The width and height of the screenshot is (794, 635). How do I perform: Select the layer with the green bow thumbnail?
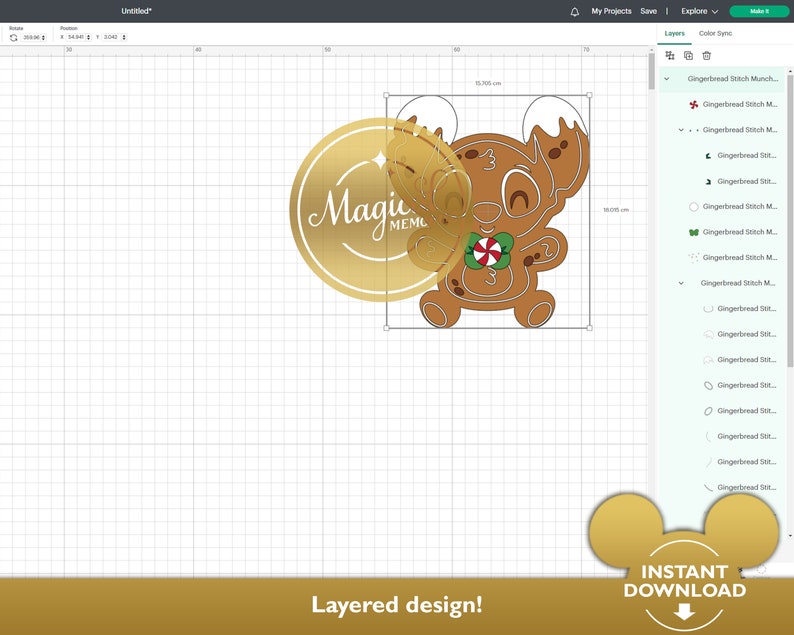(x=694, y=232)
